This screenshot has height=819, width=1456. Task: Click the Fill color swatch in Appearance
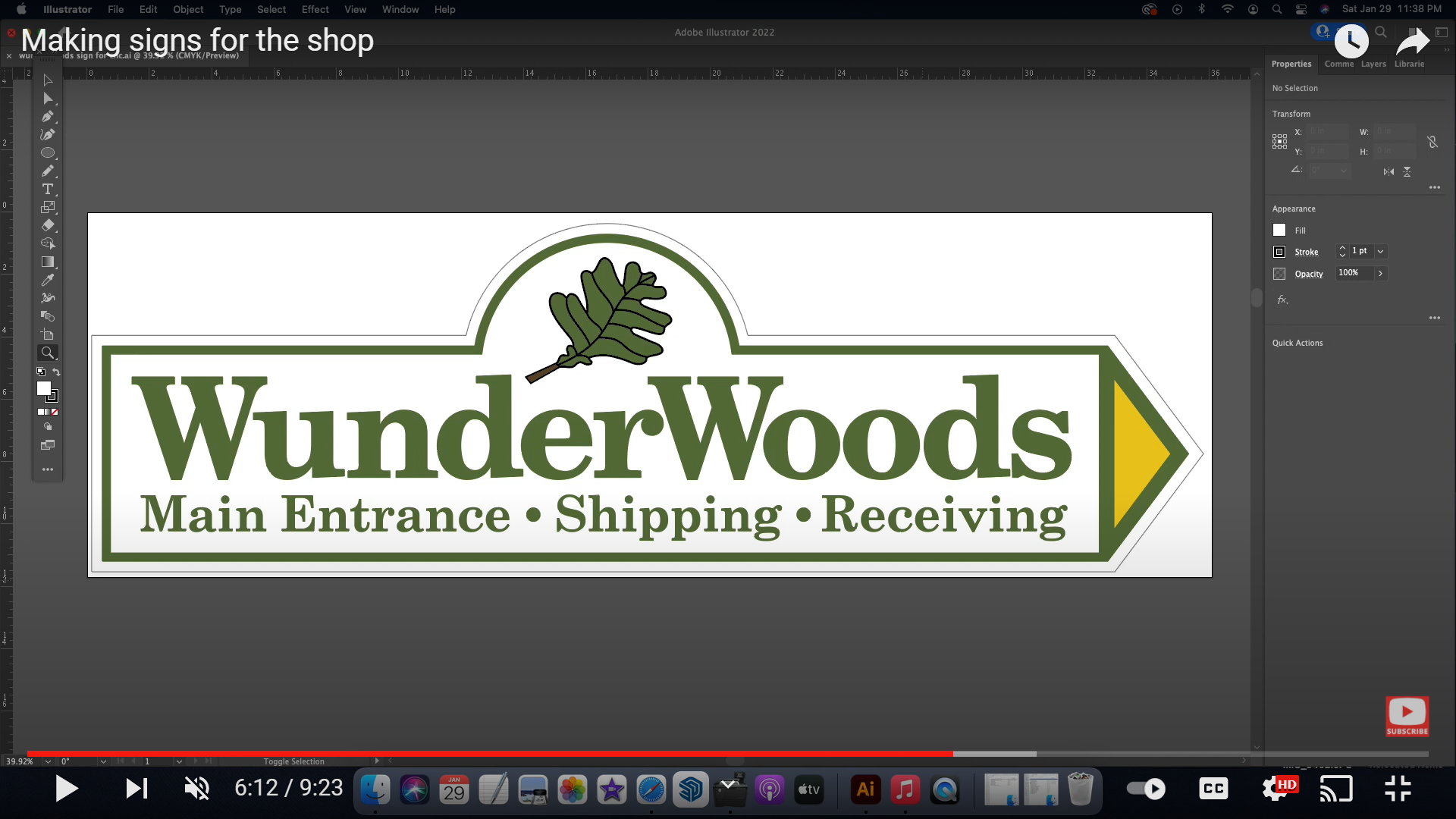(1279, 231)
